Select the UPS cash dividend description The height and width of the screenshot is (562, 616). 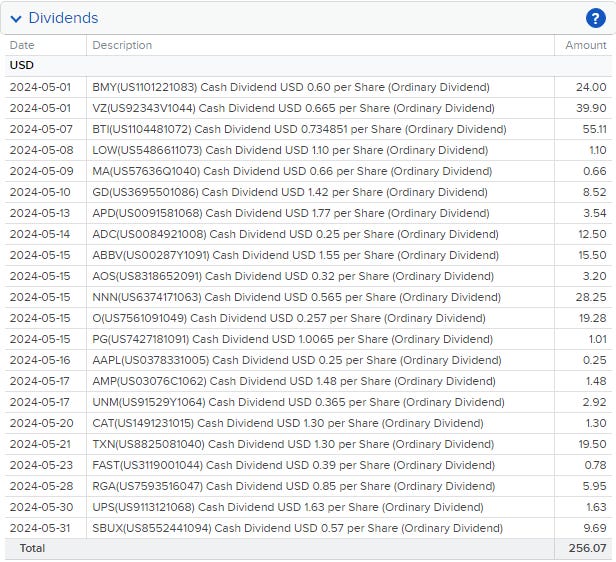288,507
